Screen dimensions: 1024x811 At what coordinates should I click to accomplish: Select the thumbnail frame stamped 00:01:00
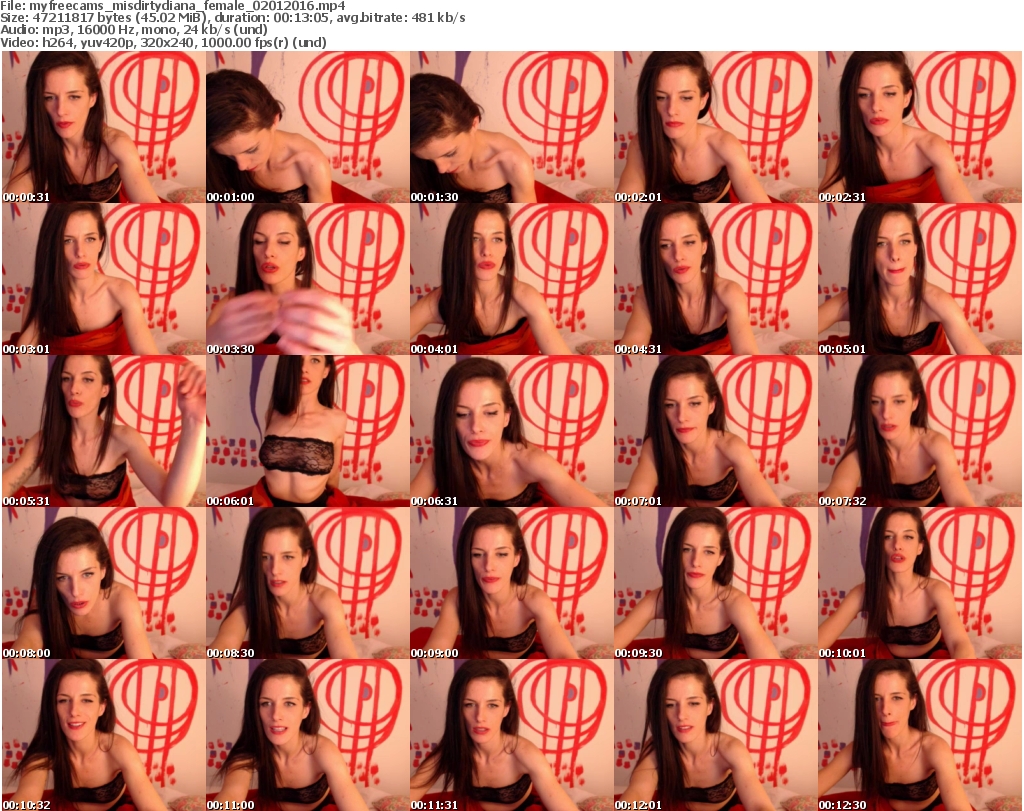308,127
